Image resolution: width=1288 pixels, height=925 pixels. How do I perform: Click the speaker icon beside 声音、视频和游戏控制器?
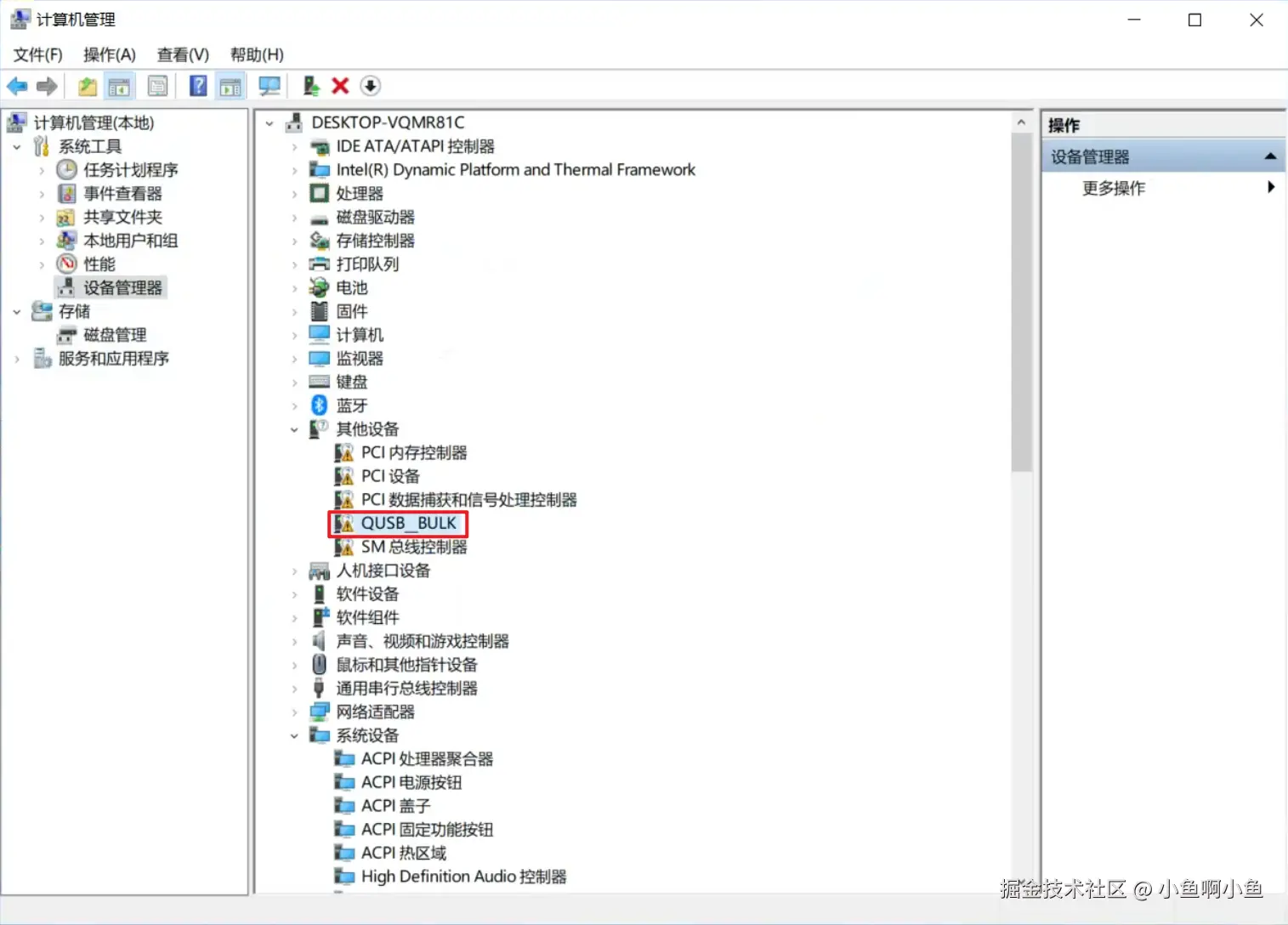[319, 641]
